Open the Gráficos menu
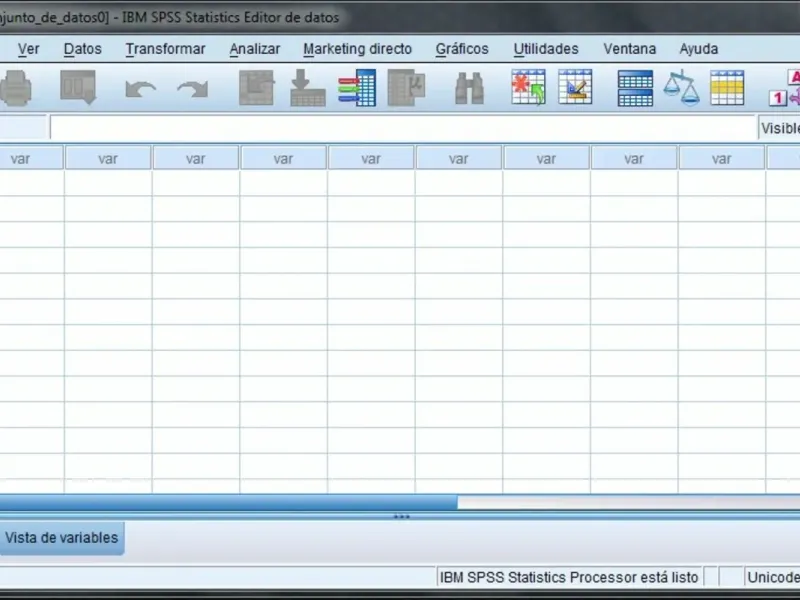Screen dimensions: 800x600 tap(462, 49)
